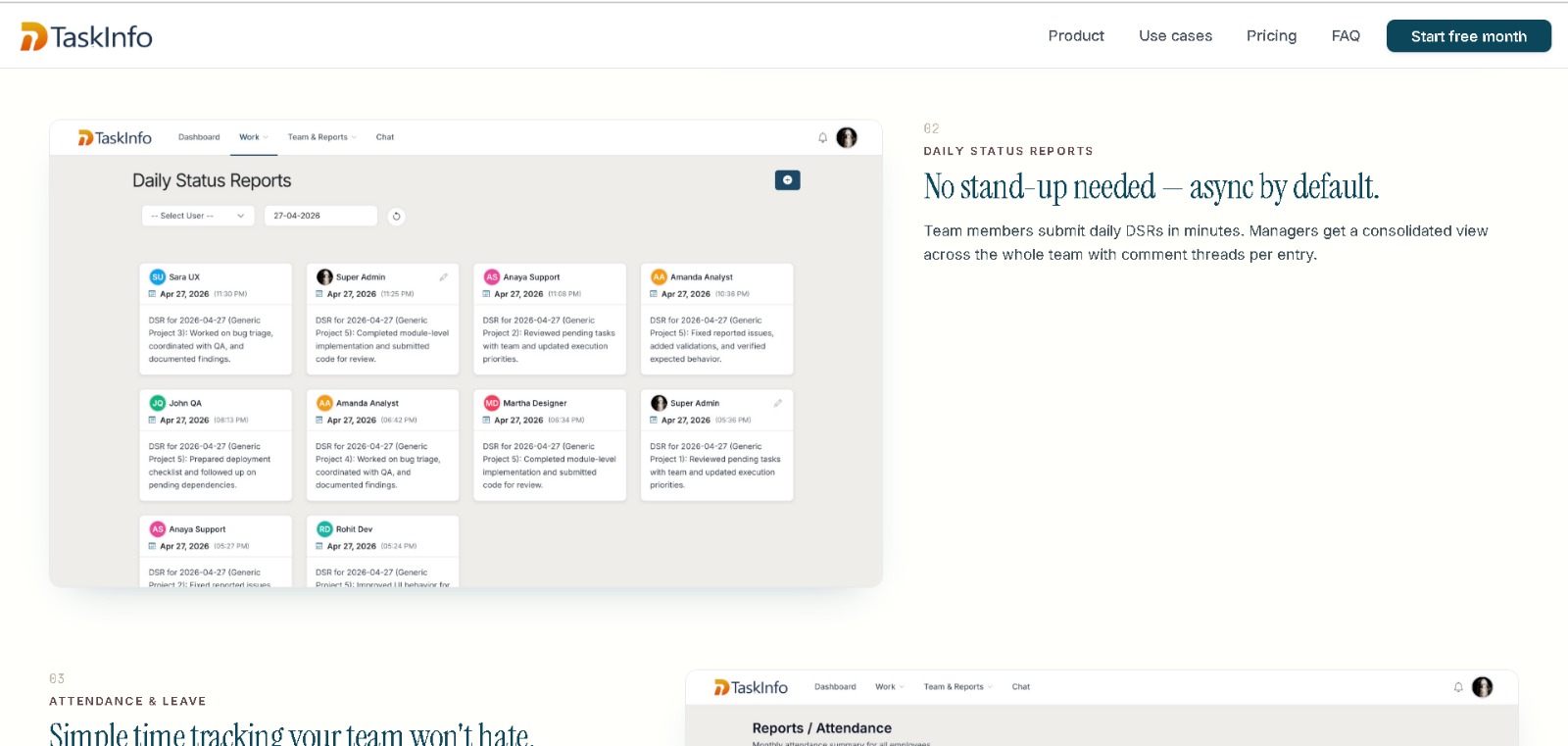The width and height of the screenshot is (1568, 746).
Task: Click the Start free month button
Action: [1468, 36]
